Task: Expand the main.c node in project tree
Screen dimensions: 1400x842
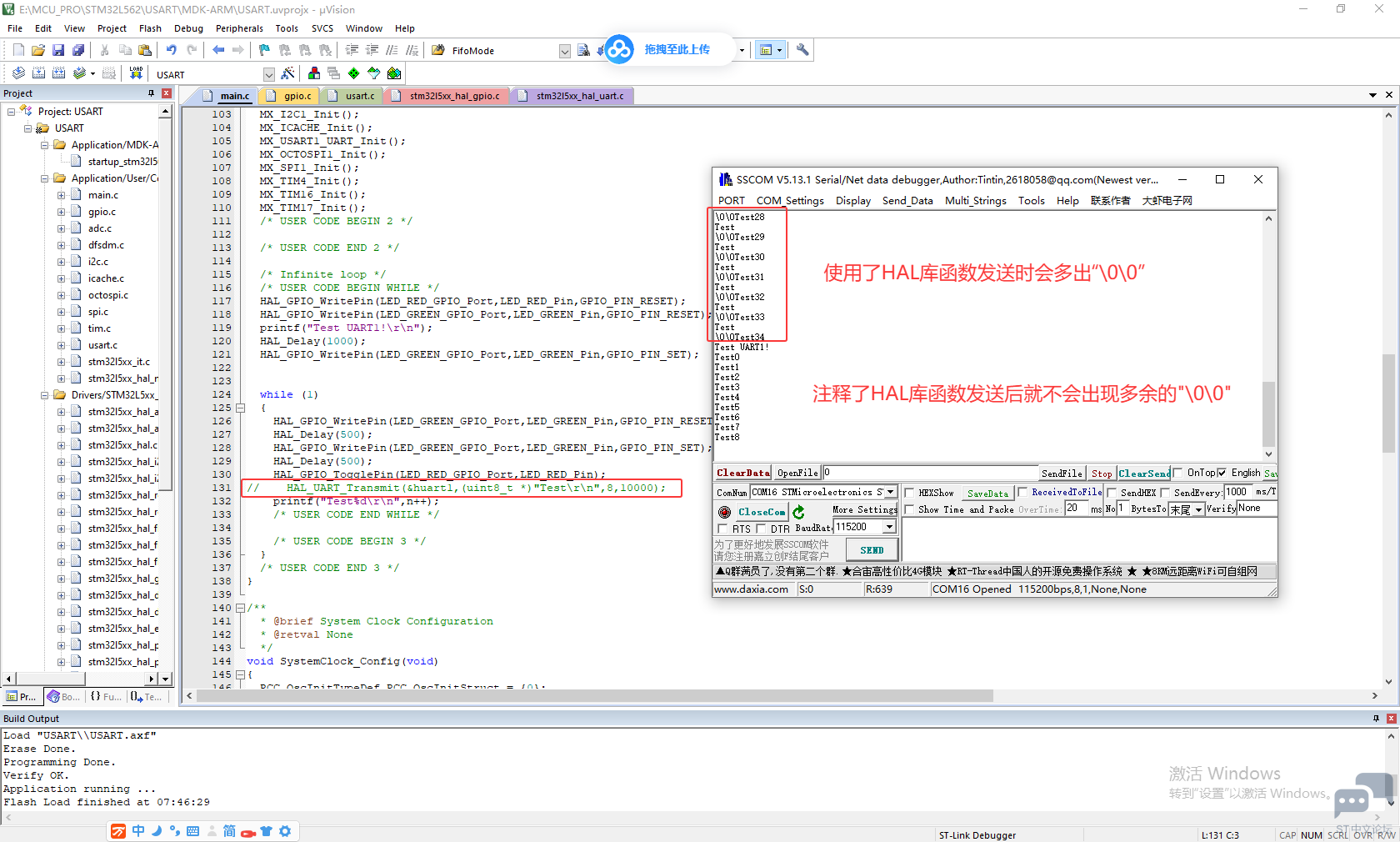Action: [61, 194]
